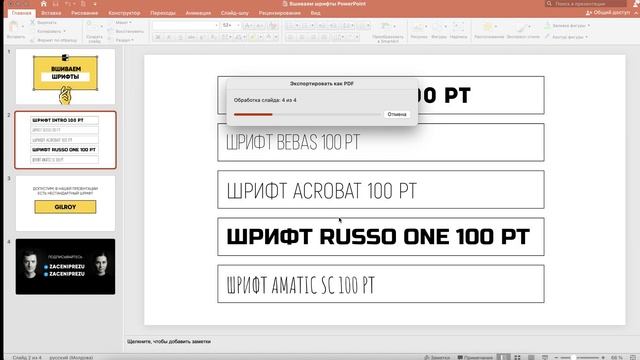
Task: Cancel the PDF export with Отмена
Action: [397, 114]
